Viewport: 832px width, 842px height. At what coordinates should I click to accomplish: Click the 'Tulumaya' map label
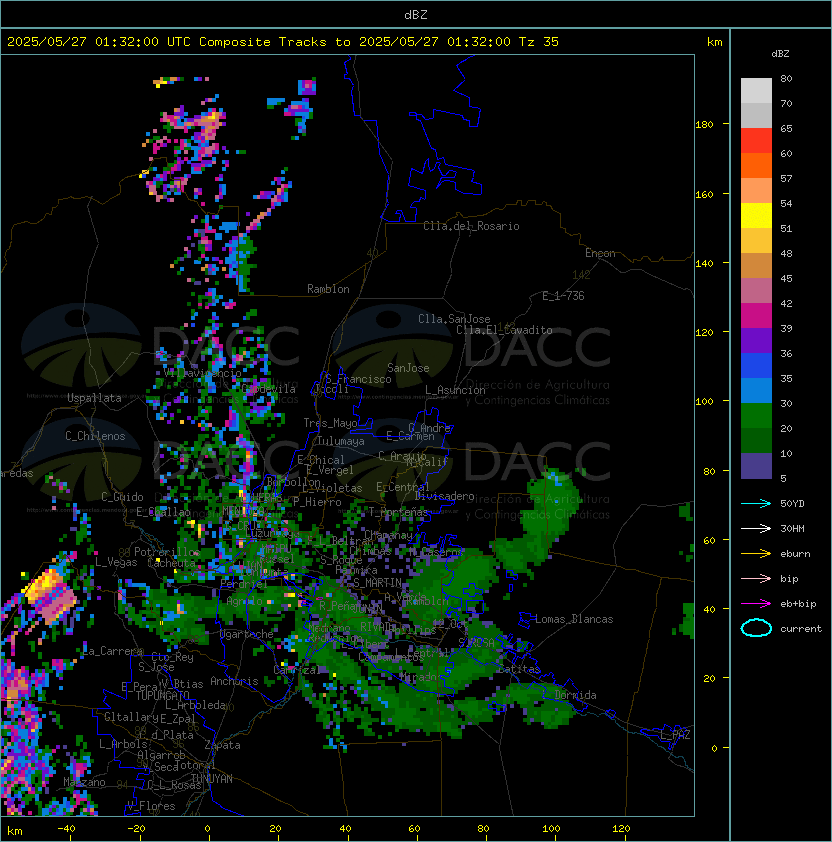341,441
